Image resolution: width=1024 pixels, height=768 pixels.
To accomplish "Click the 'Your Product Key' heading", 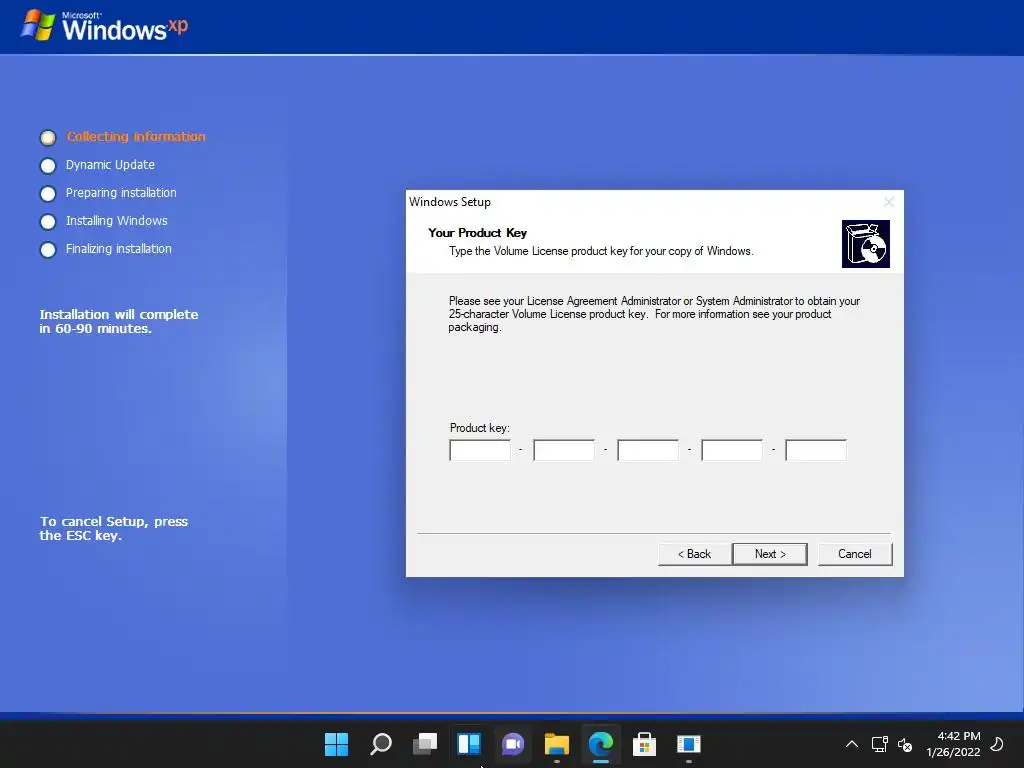I will pyautogui.click(x=477, y=232).
